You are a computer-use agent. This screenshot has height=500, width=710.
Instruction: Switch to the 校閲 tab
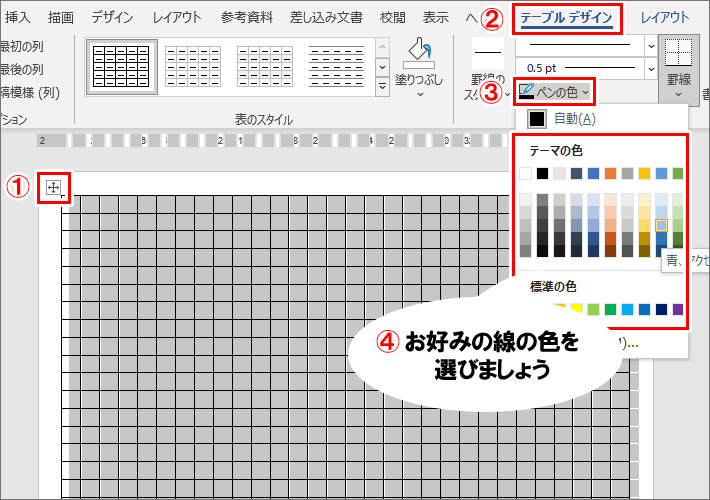click(393, 17)
